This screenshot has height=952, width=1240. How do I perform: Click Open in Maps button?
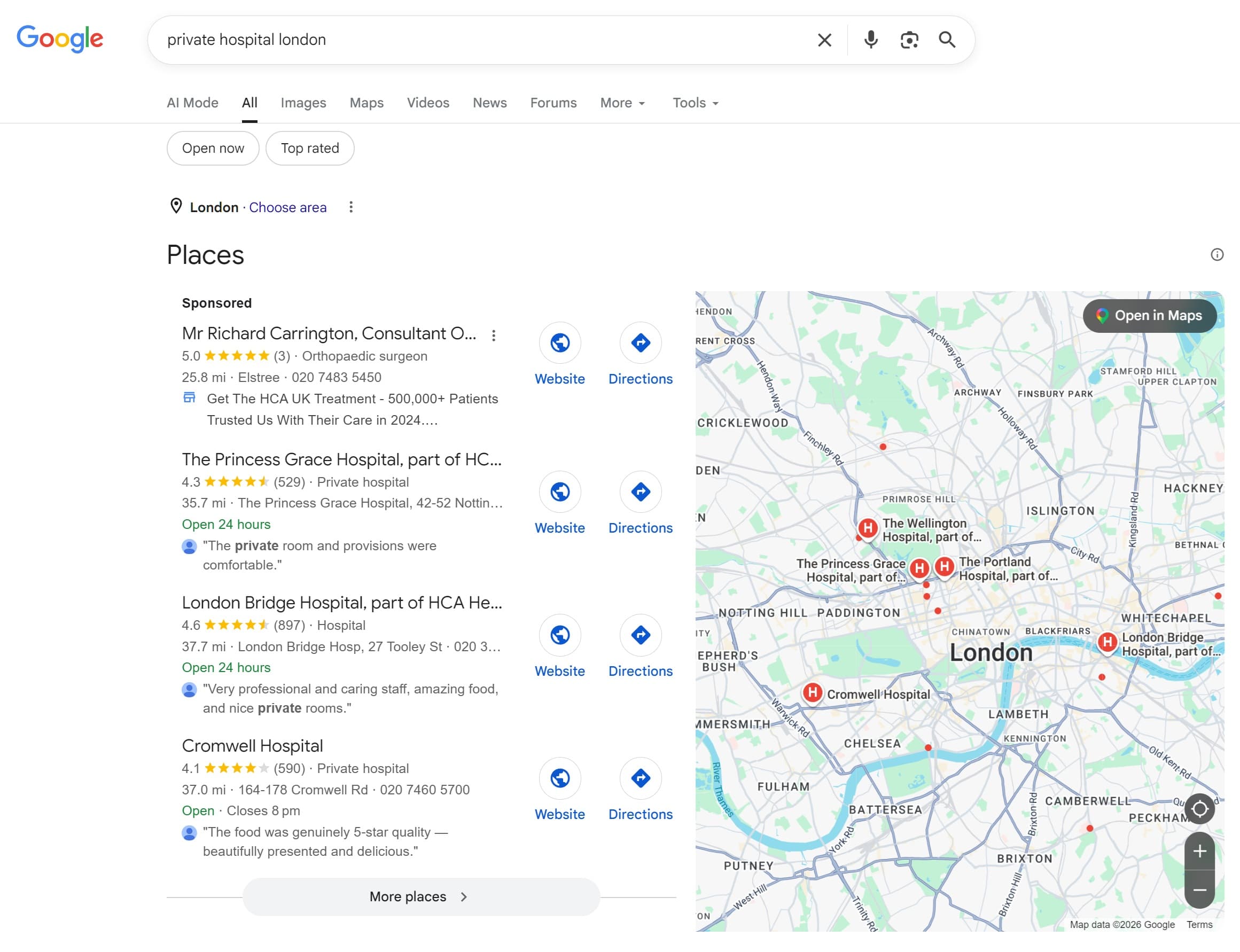1149,316
